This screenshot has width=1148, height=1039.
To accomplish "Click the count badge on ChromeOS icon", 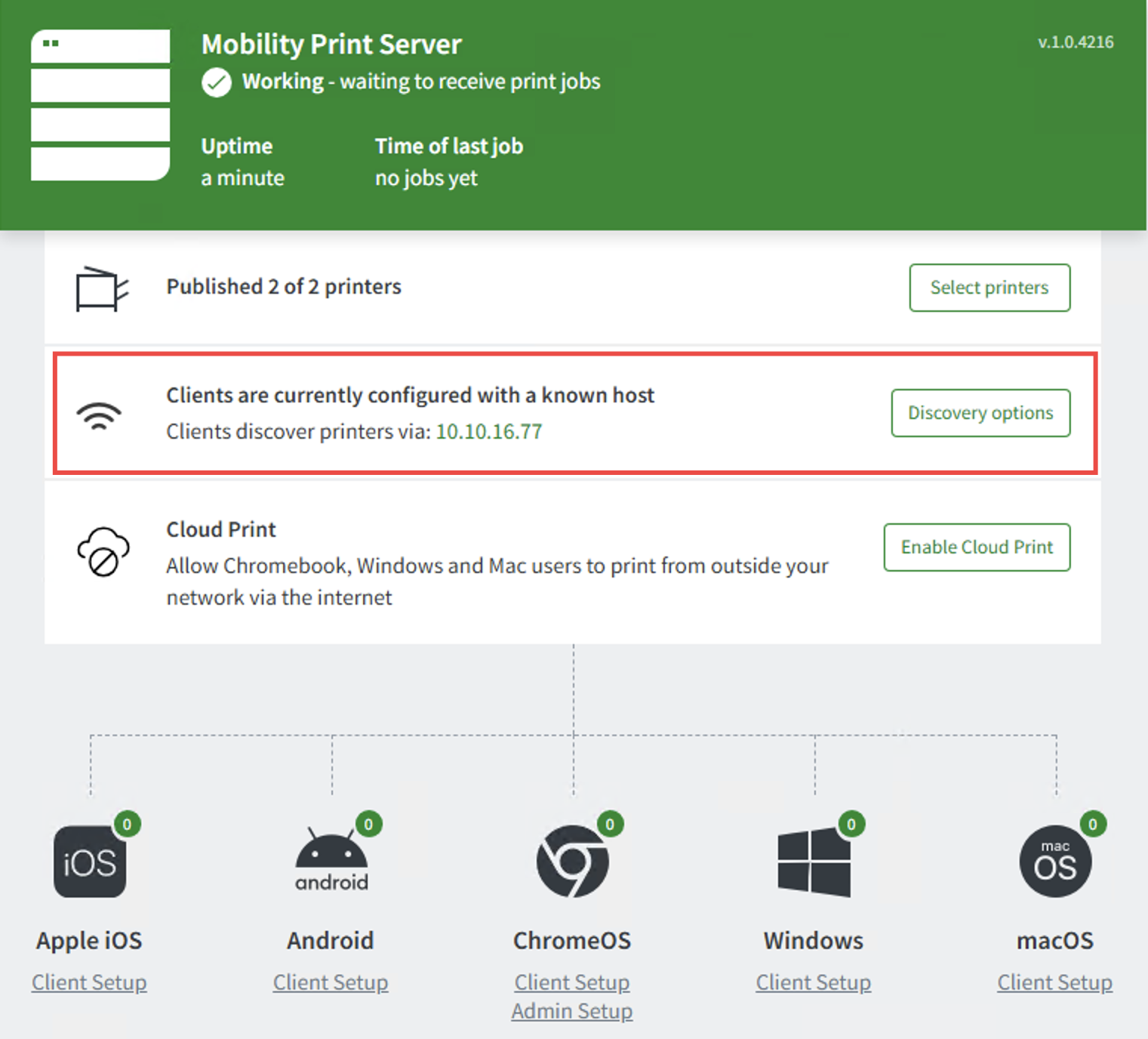I will click(610, 824).
